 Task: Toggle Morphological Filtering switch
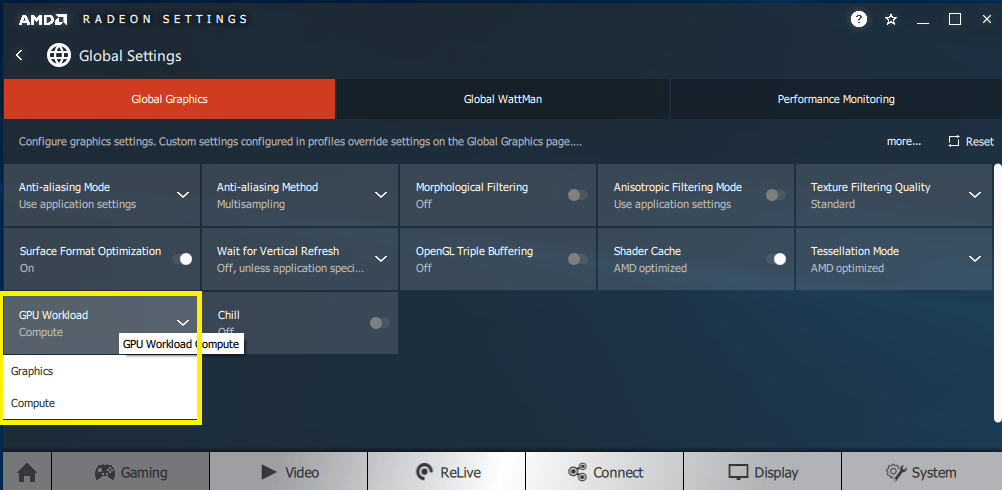tap(578, 195)
